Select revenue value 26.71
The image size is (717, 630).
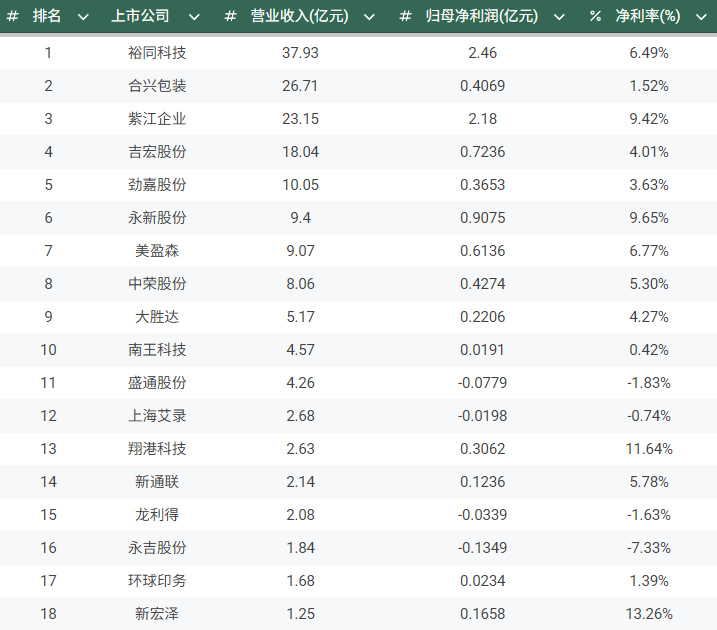[300, 86]
